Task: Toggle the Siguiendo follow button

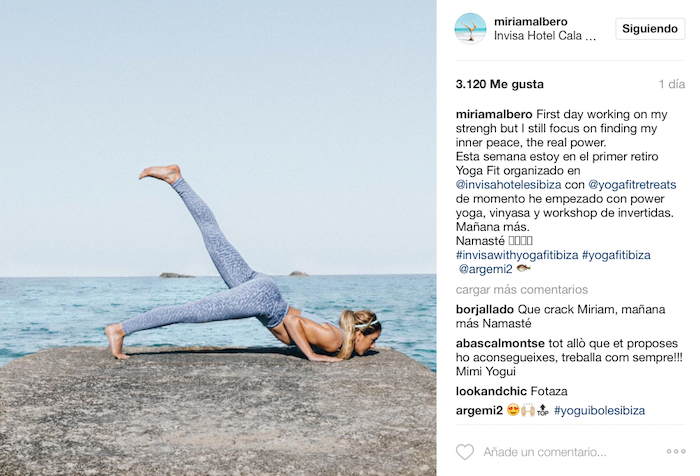Action: point(650,29)
